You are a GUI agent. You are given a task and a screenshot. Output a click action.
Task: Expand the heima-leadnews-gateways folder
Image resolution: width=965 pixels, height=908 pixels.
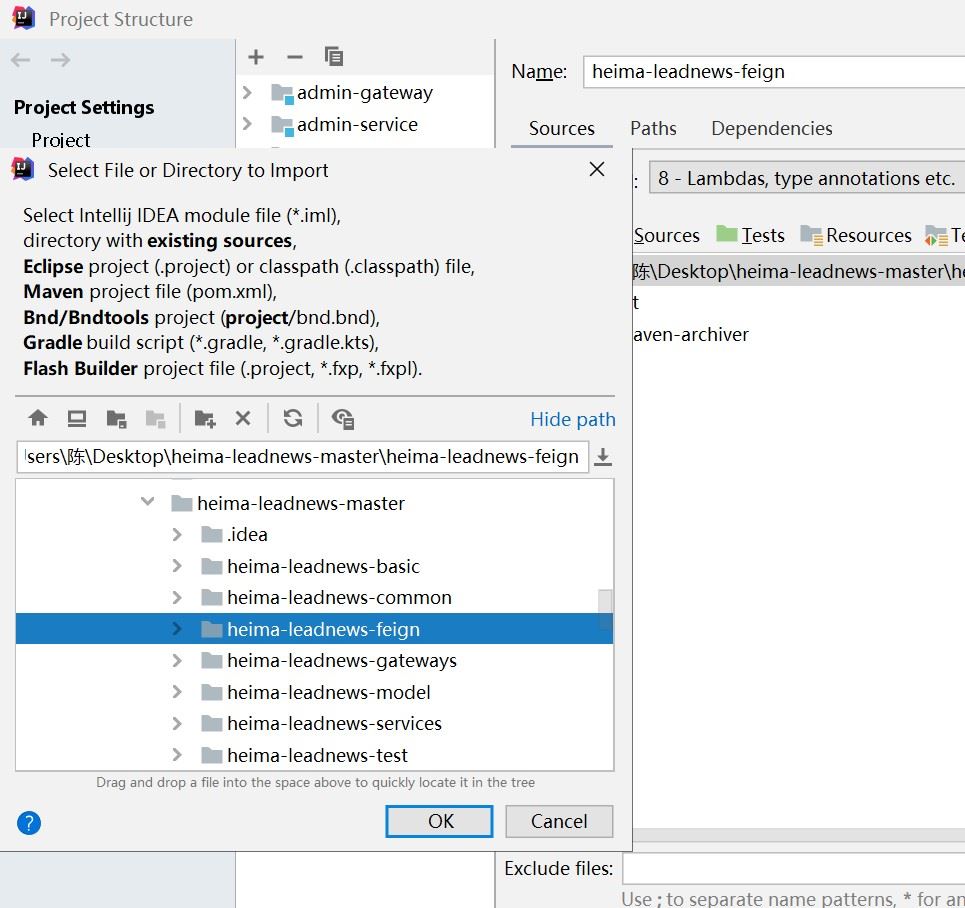[177, 661]
